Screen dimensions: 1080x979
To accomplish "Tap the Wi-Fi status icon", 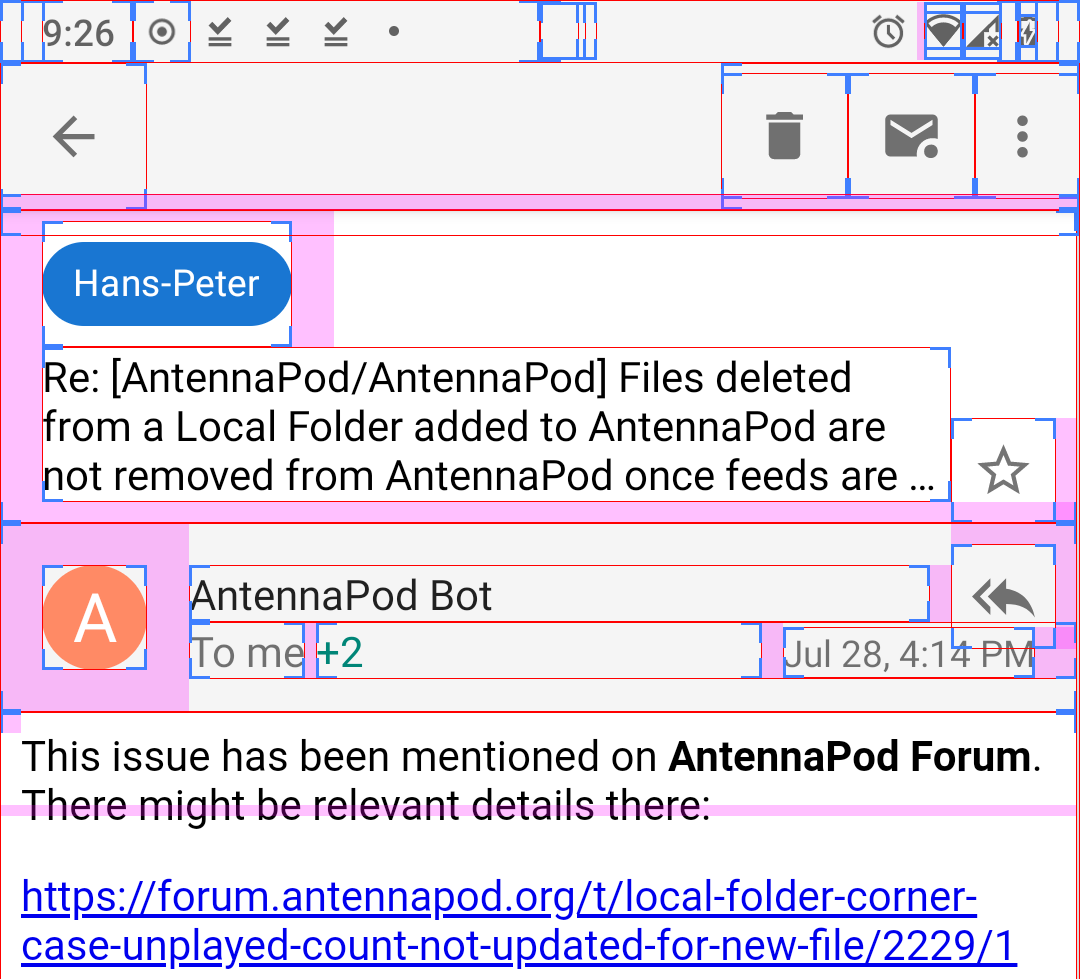I will click(x=943, y=32).
